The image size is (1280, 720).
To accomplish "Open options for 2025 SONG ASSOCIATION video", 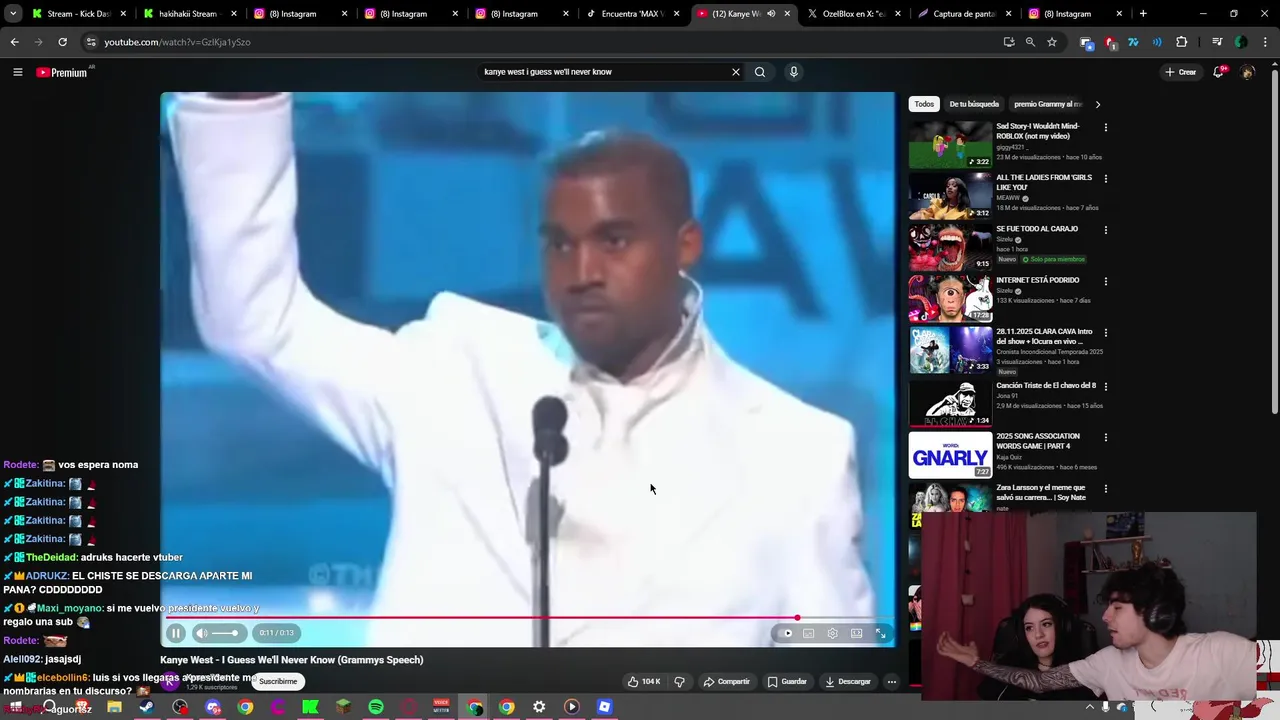I will (1105, 437).
